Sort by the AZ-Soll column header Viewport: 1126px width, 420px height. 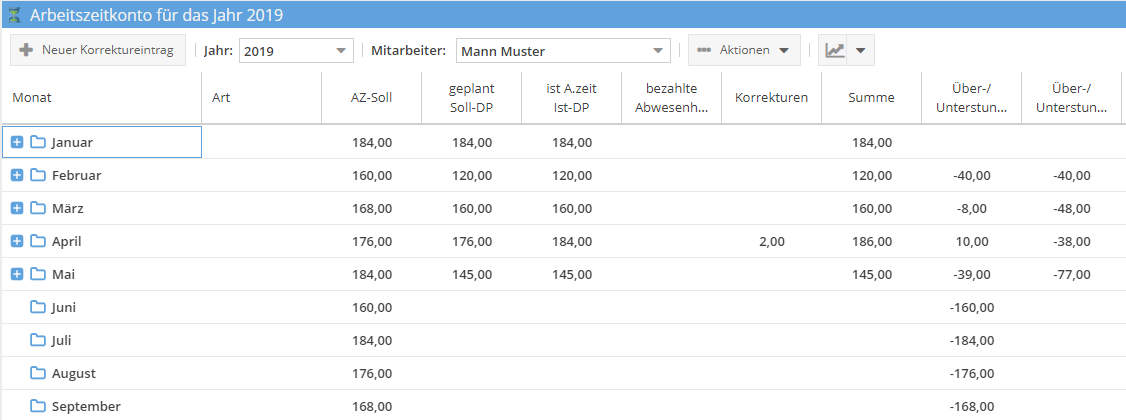point(371,98)
